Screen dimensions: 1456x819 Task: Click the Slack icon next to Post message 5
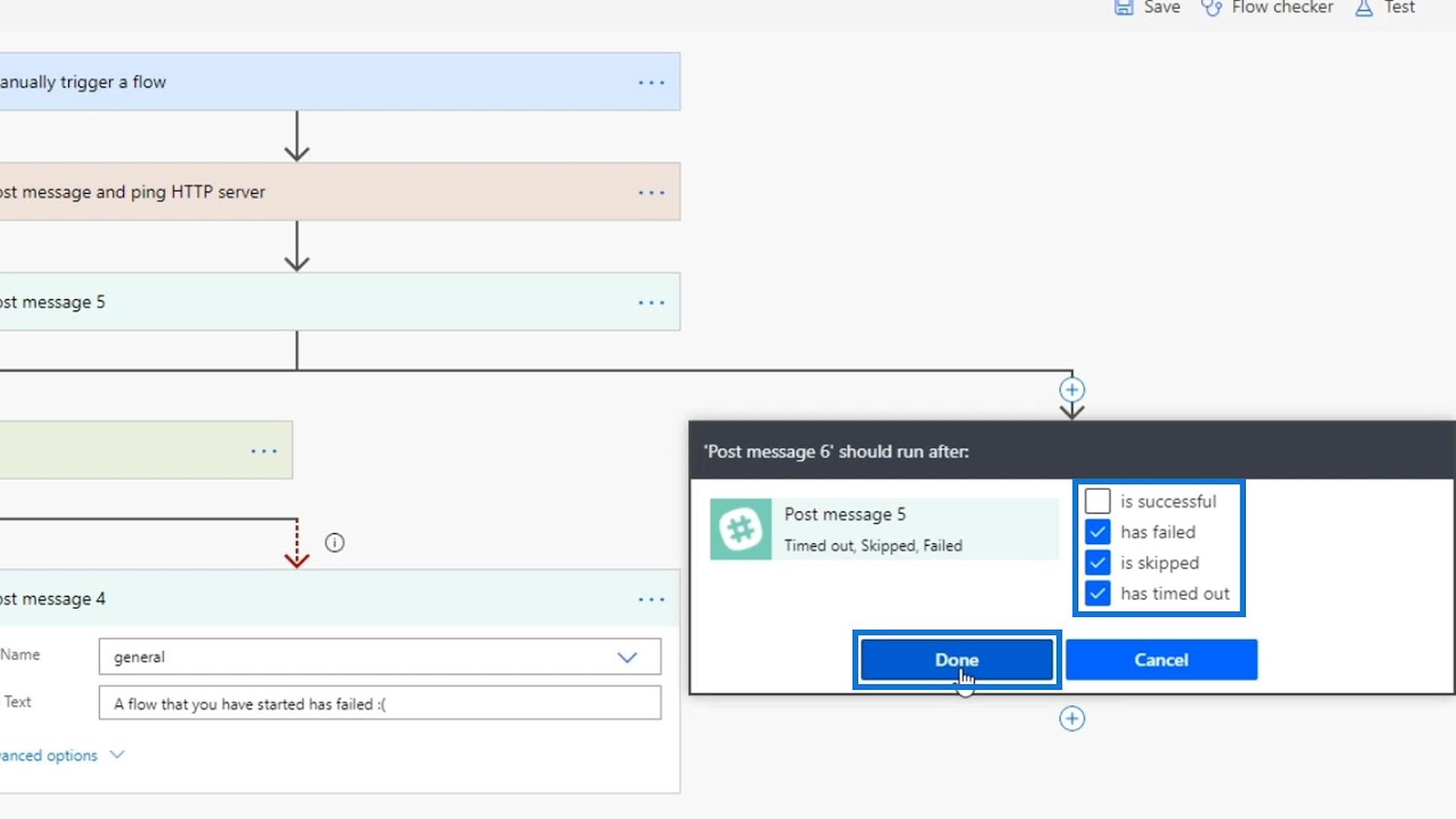point(741,529)
